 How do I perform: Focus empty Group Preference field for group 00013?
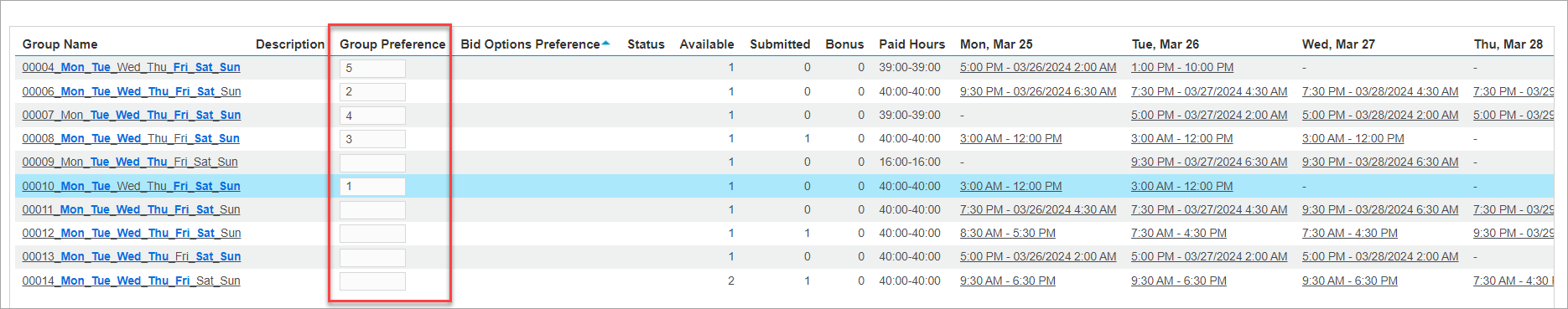(372, 257)
